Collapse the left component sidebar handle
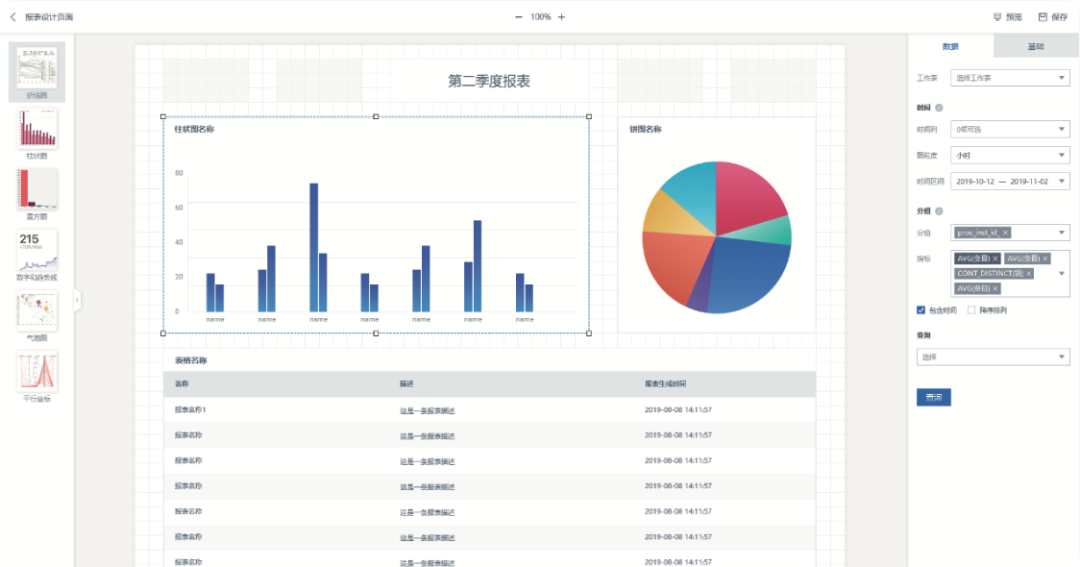The image size is (1080, 567). click(x=77, y=300)
